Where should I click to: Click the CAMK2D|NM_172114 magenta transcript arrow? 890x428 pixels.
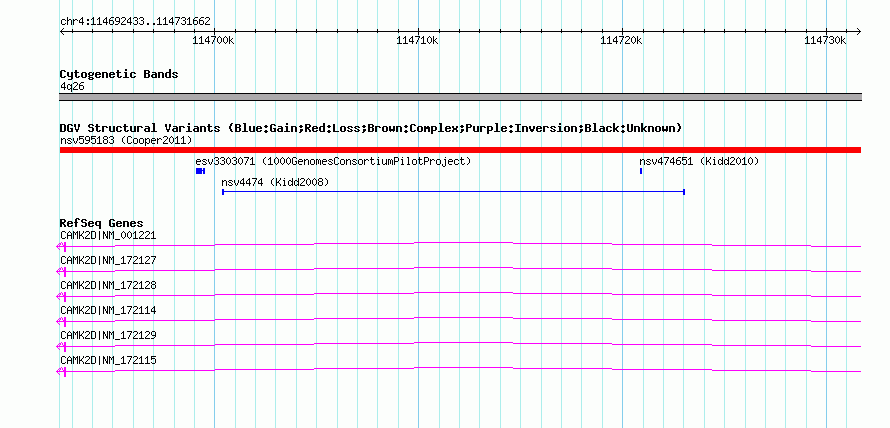[x=62, y=321]
